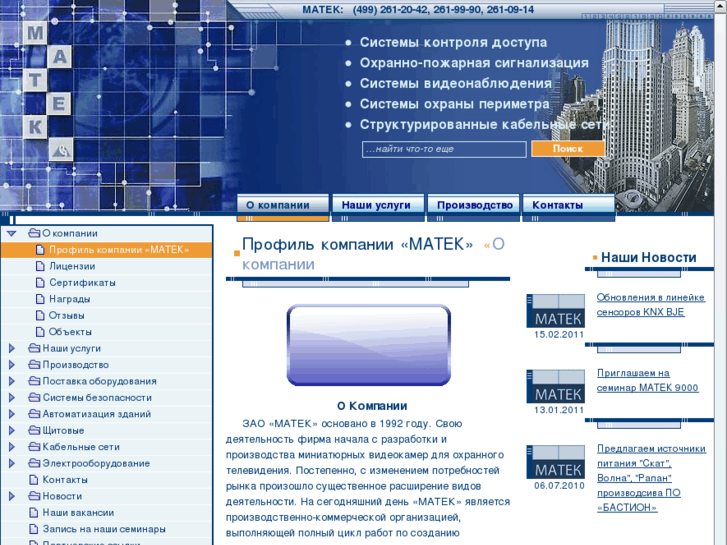727x545 pixels.
Task: Click page icon beside «Сертификаты»
Action: tap(40, 282)
